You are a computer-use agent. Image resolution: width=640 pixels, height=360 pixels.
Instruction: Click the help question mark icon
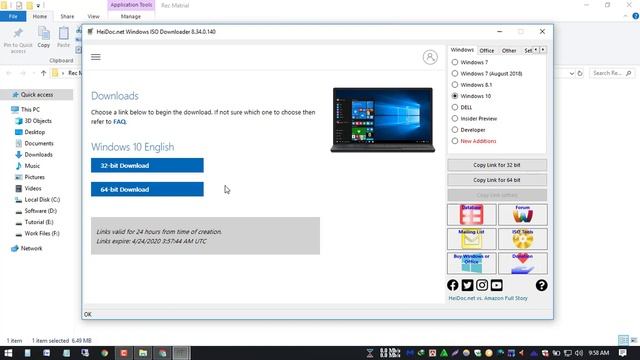[541, 285]
